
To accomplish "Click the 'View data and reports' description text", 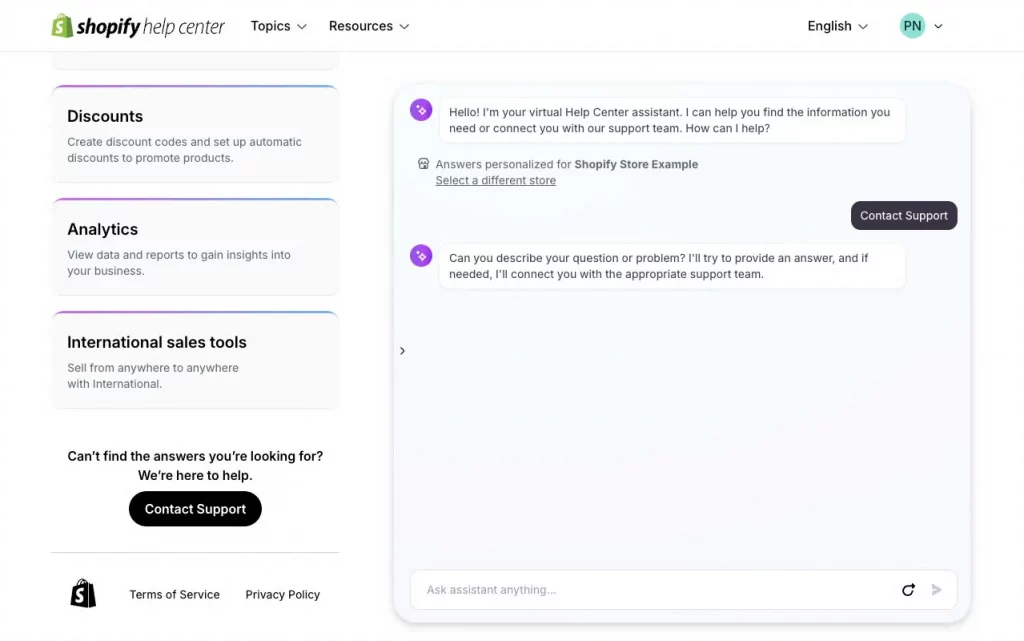I will [x=179, y=263].
